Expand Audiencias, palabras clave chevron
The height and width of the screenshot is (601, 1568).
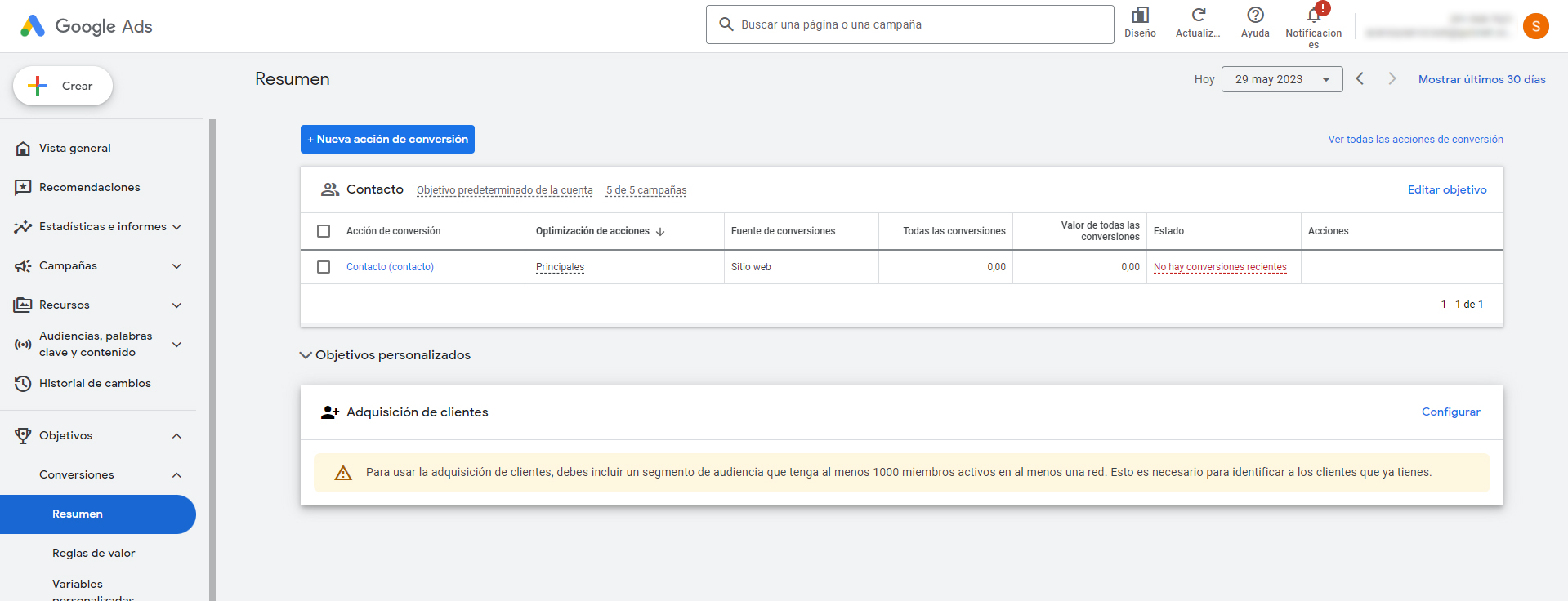[x=176, y=345]
